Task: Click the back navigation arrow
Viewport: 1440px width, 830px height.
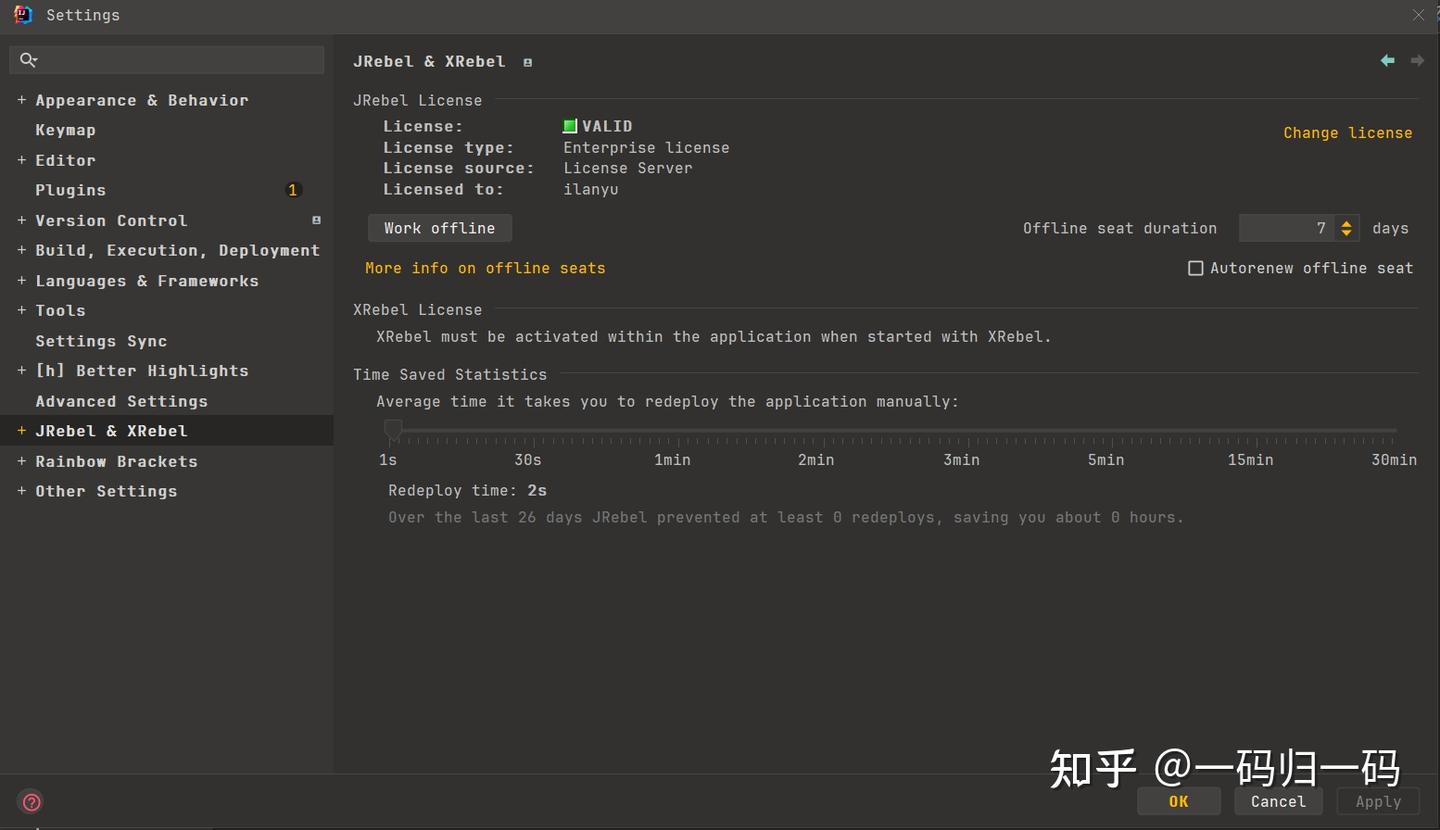Action: pos(1387,61)
